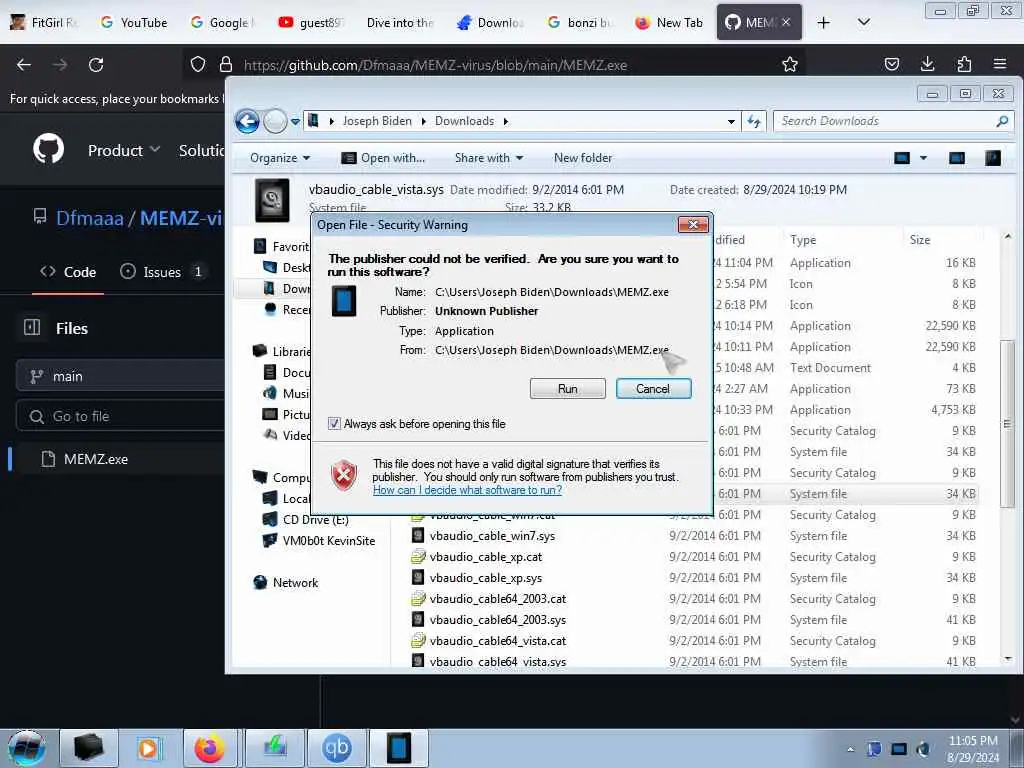Open the view options dropdown arrow

coord(923,158)
